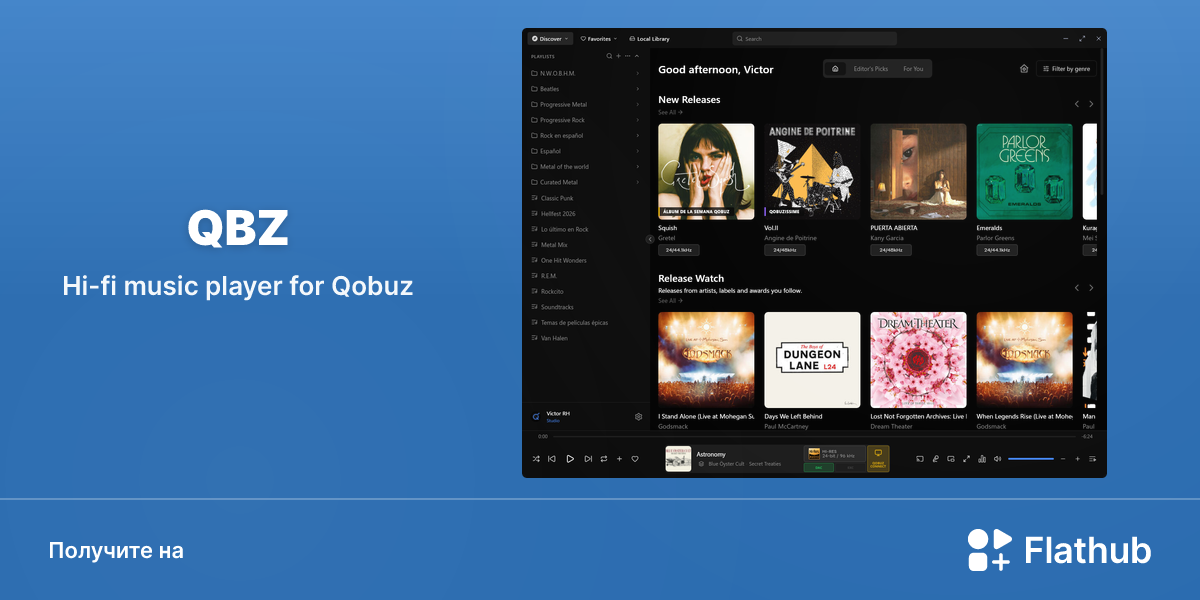Screen dimensions: 1200x600
Task: Open the Favorites dropdown
Action: [x=599, y=39]
